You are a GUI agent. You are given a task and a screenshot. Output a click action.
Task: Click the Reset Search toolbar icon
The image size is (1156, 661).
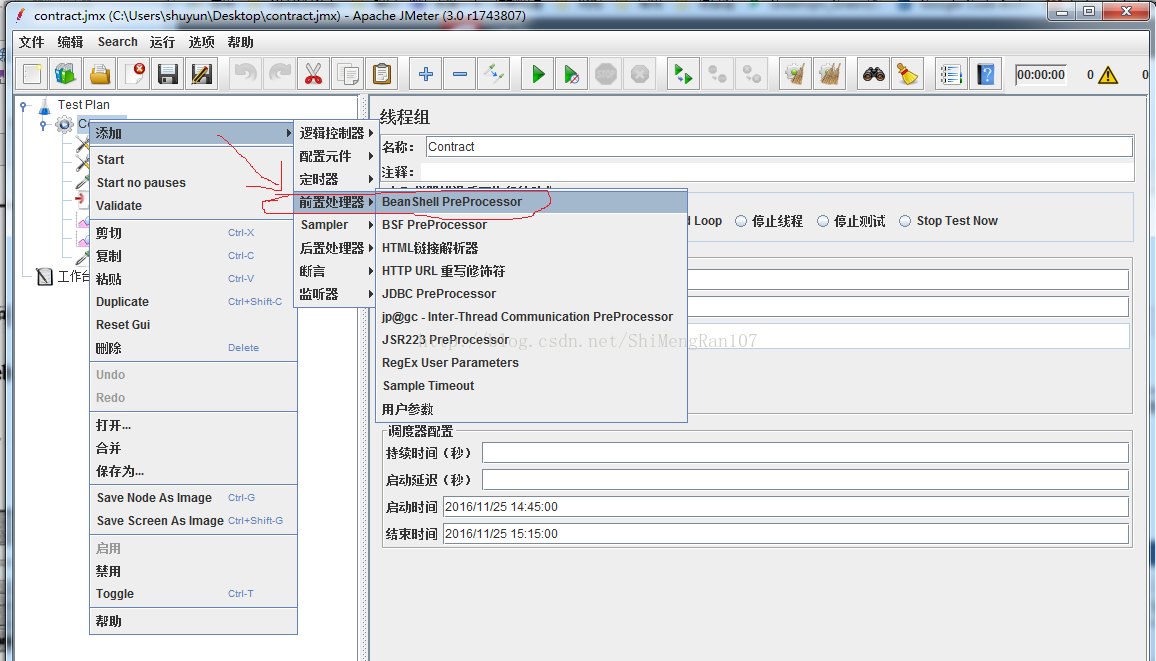[x=908, y=74]
